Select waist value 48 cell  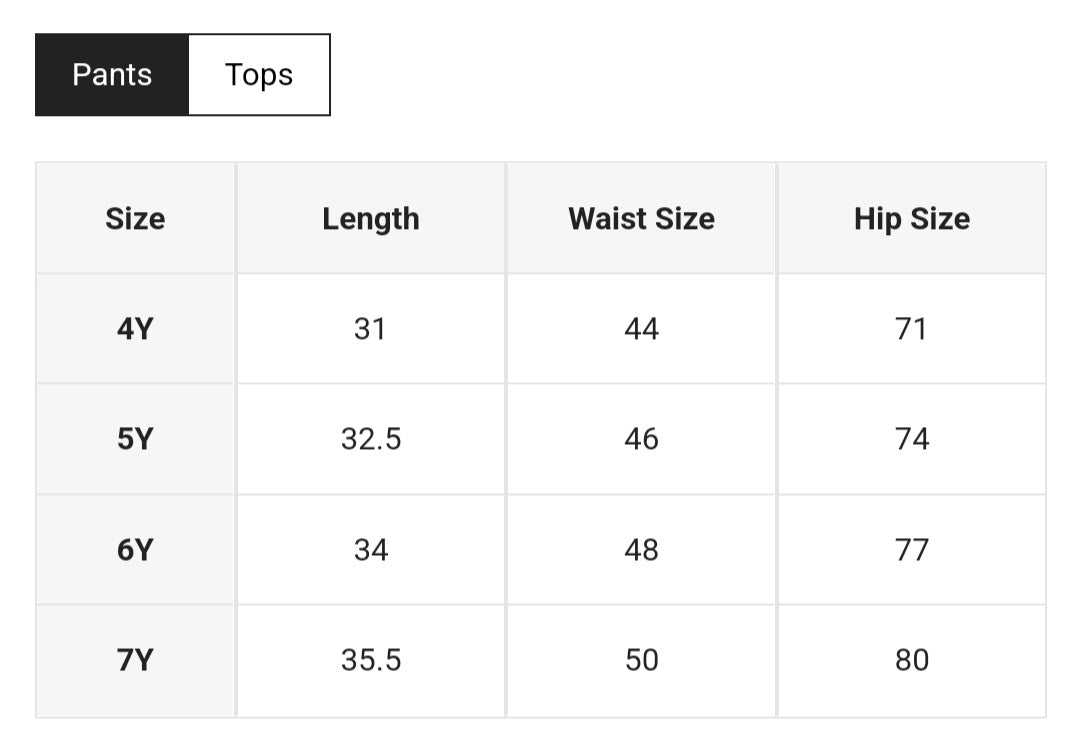tap(641, 550)
